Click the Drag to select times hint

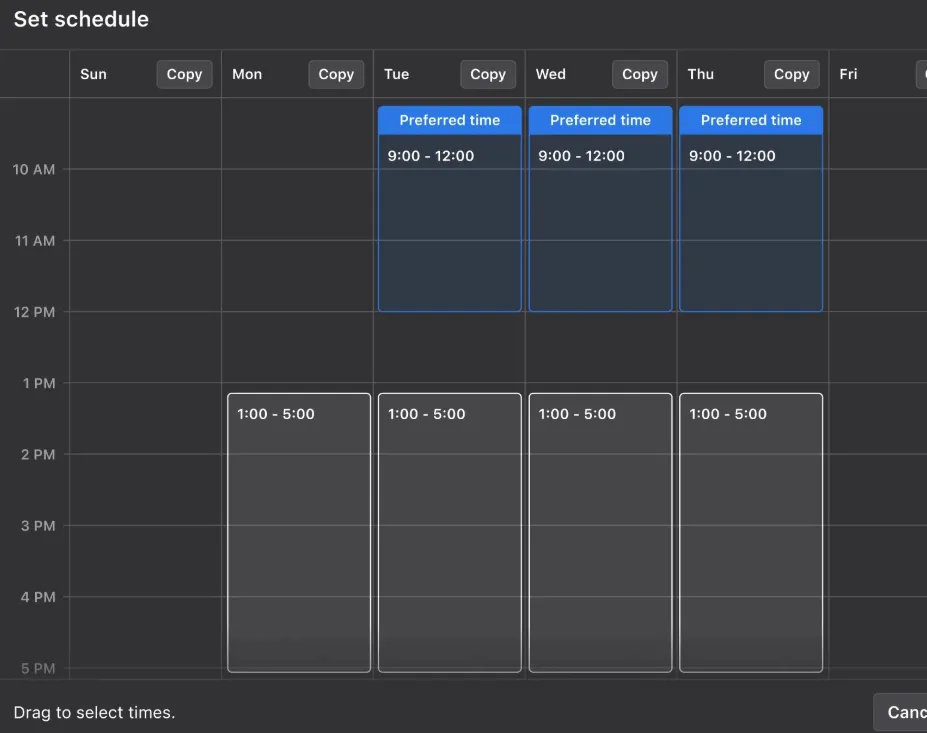[95, 712]
